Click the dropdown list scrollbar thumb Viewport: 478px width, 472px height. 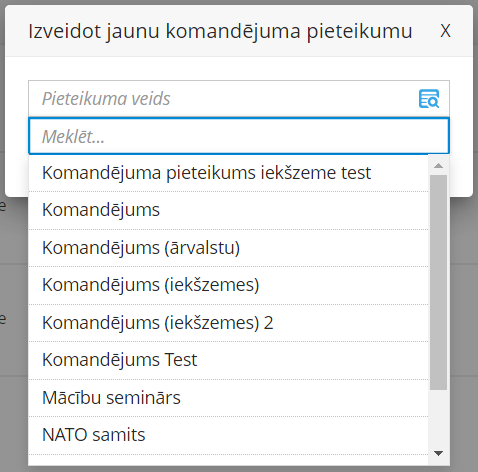(439, 282)
